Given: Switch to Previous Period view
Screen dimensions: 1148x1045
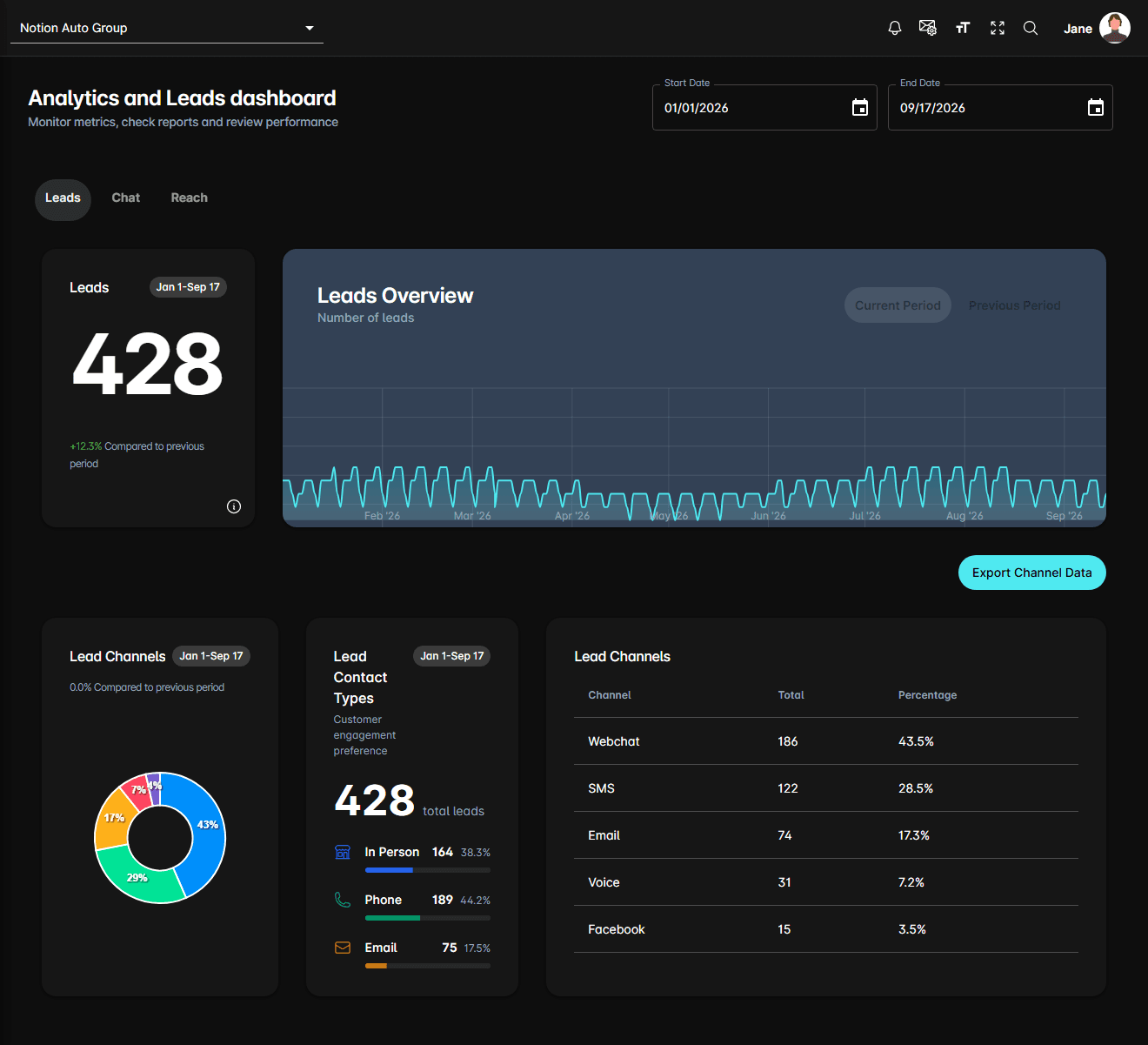Looking at the screenshot, I should (1015, 305).
